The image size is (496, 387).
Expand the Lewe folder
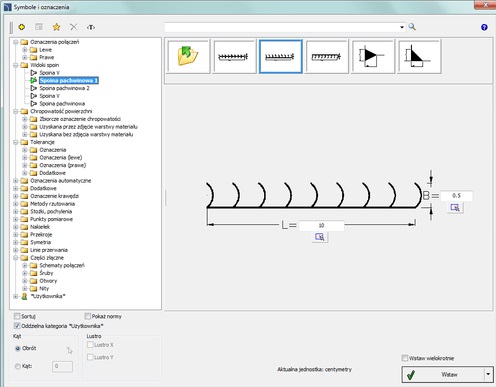point(25,50)
